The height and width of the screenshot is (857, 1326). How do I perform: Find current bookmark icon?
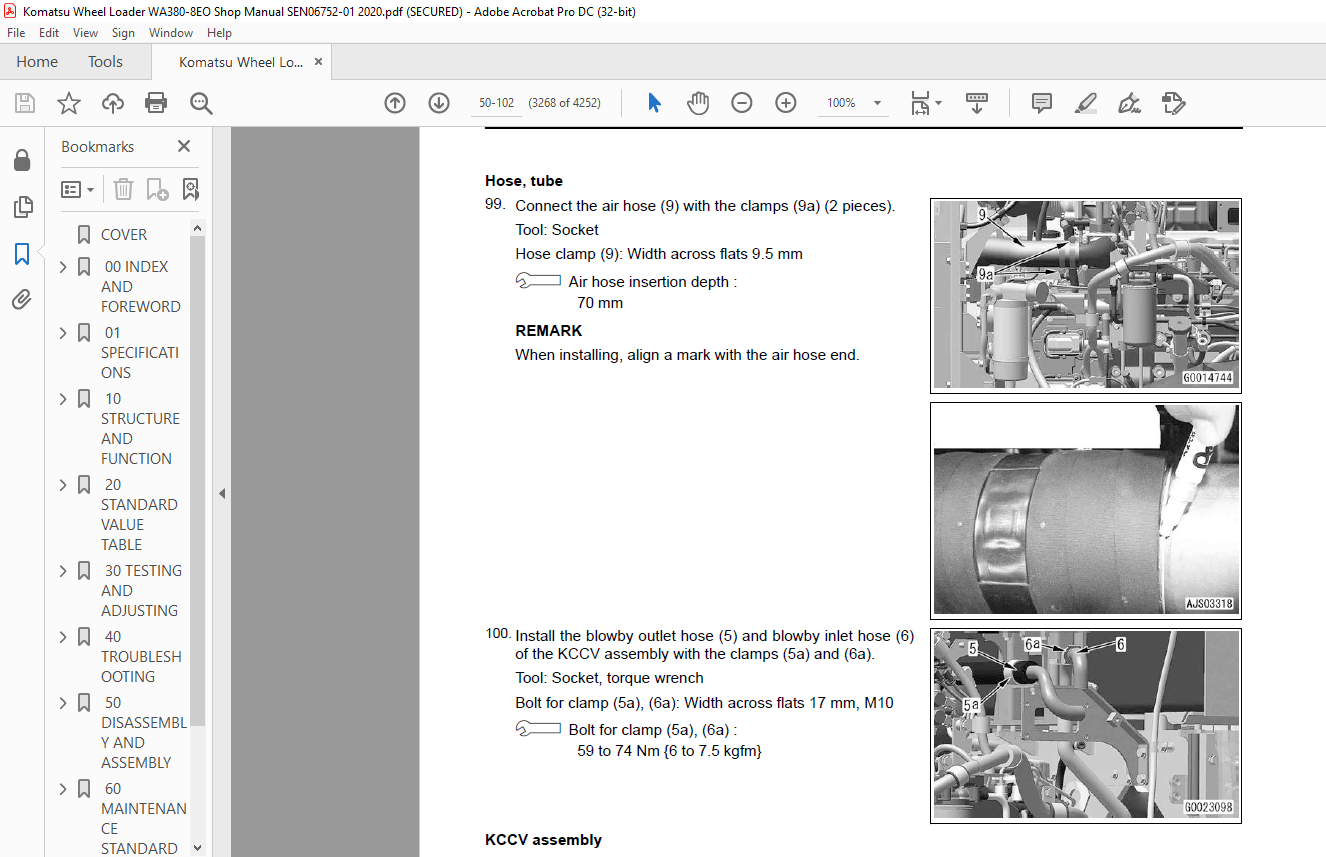click(x=191, y=189)
